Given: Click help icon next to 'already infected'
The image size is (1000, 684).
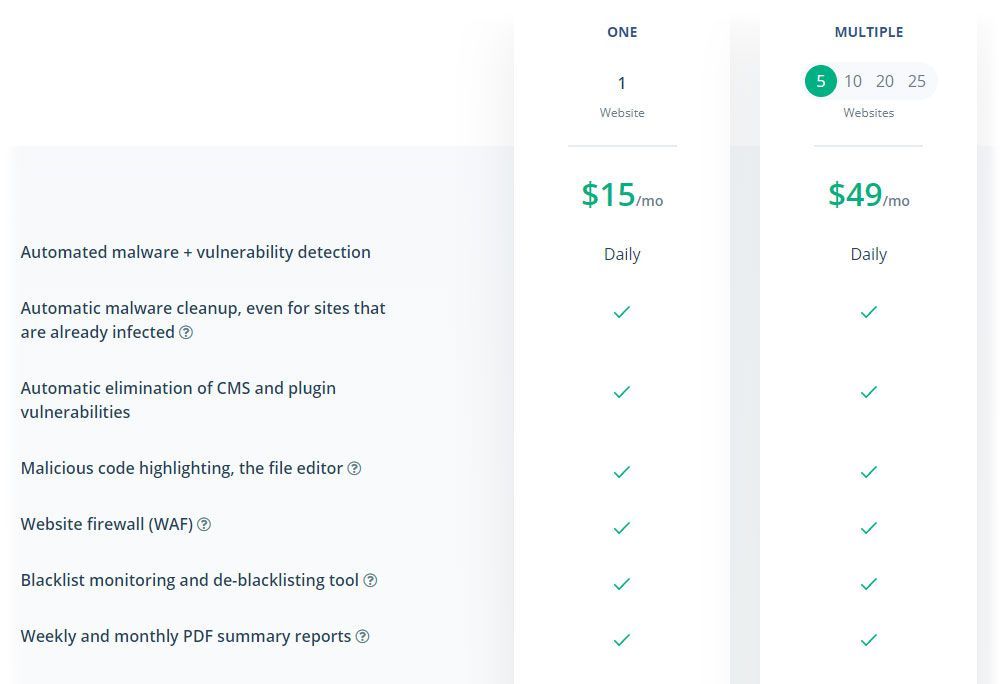Looking at the screenshot, I should (186, 332).
